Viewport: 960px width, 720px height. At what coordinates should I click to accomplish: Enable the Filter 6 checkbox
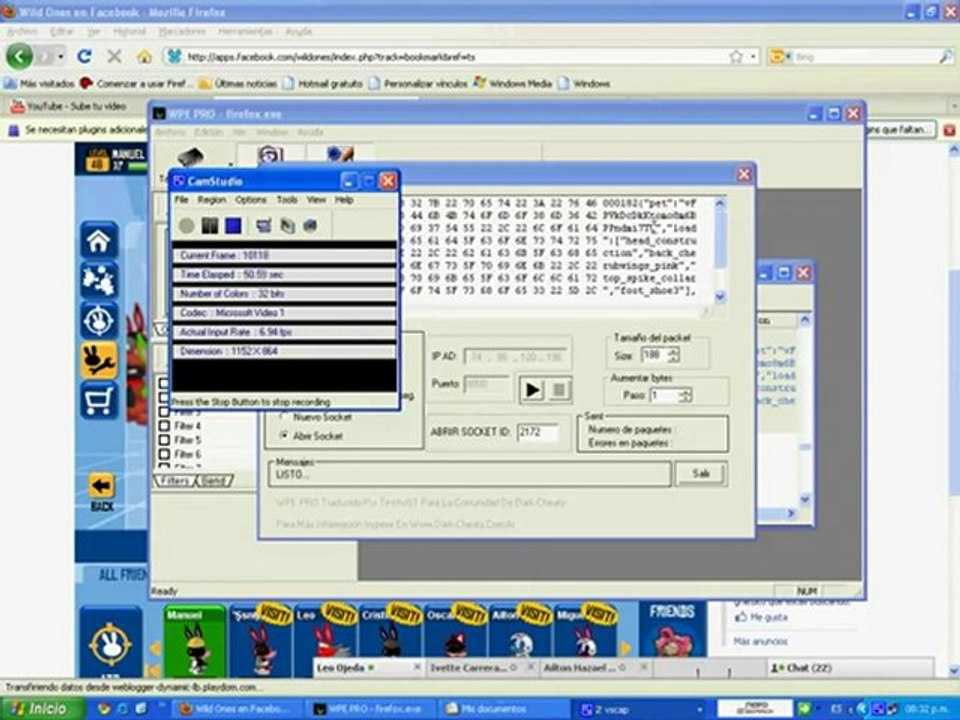point(164,454)
